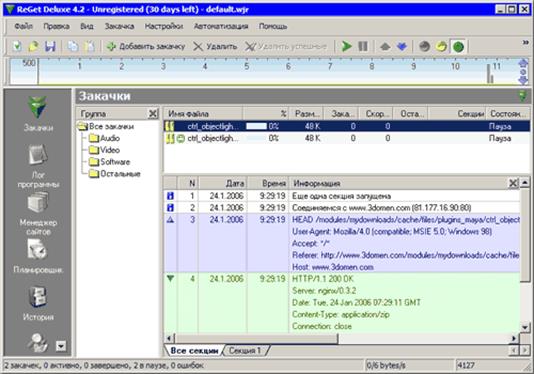Open the Вид menu

click(x=87, y=26)
